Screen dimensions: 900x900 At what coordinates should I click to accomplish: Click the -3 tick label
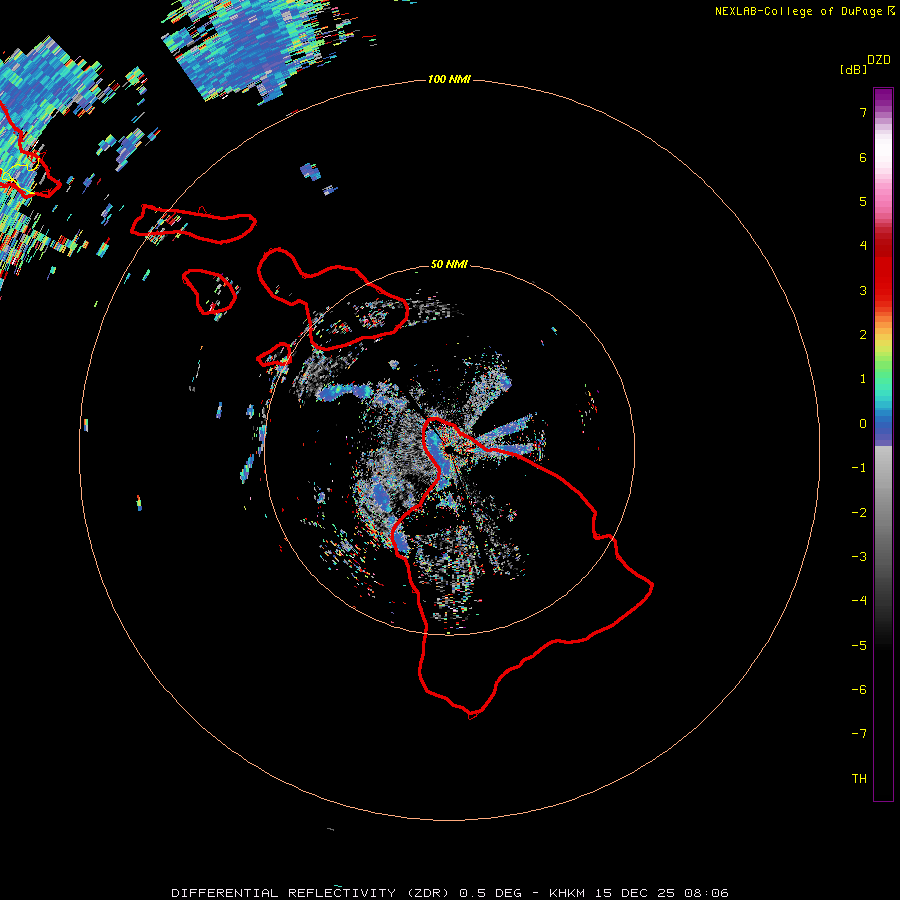[859, 557]
